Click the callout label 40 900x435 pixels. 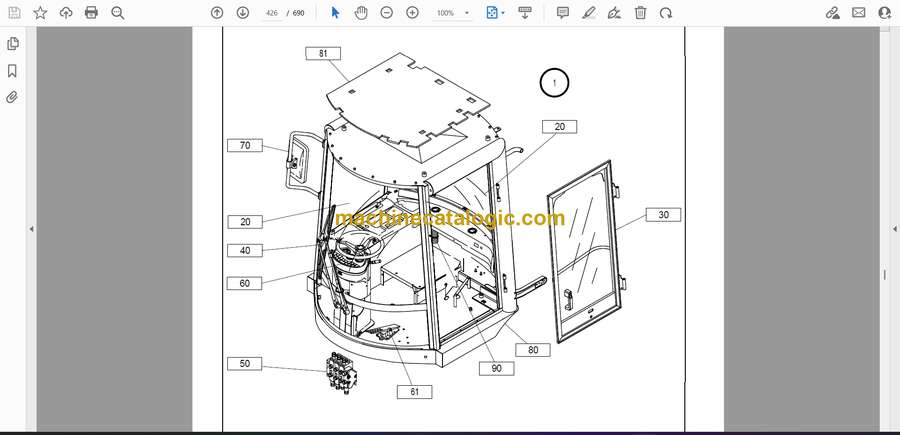245,250
